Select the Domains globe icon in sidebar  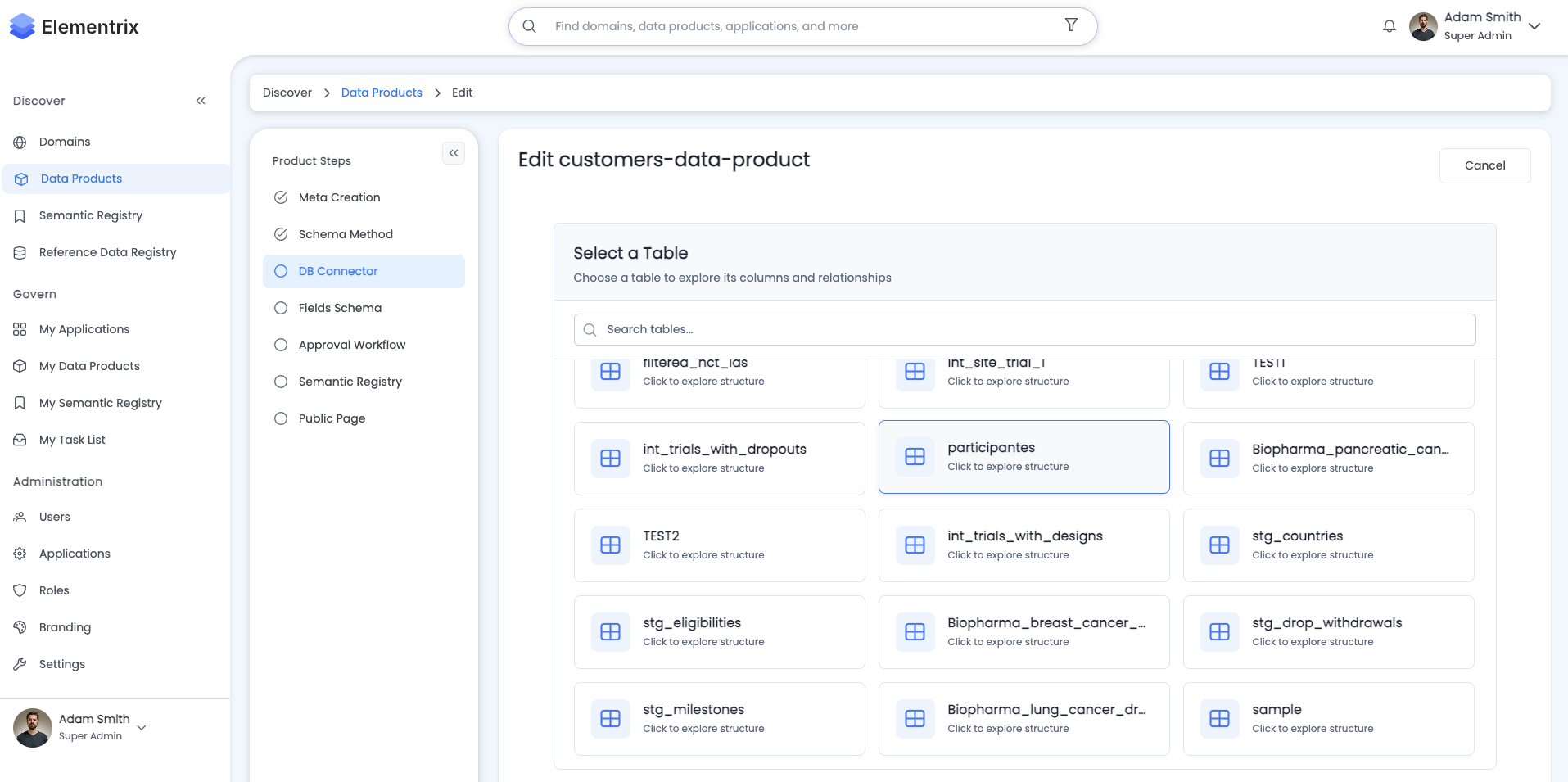(x=19, y=141)
